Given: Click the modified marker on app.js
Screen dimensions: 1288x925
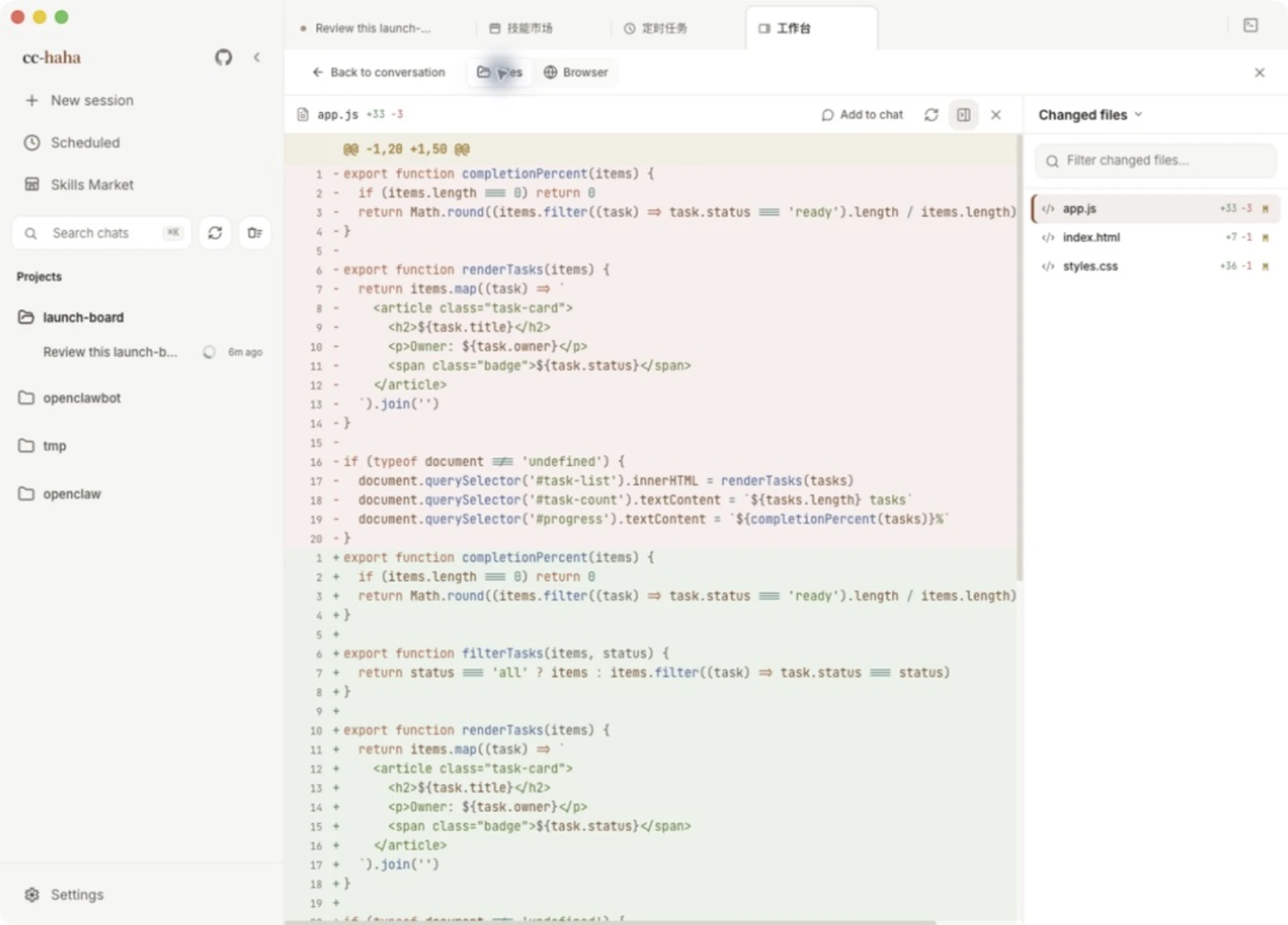Looking at the screenshot, I should pos(1265,209).
